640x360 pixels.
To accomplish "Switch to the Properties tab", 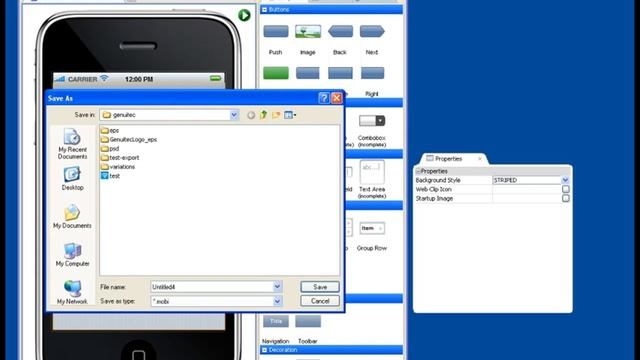I will [448, 158].
